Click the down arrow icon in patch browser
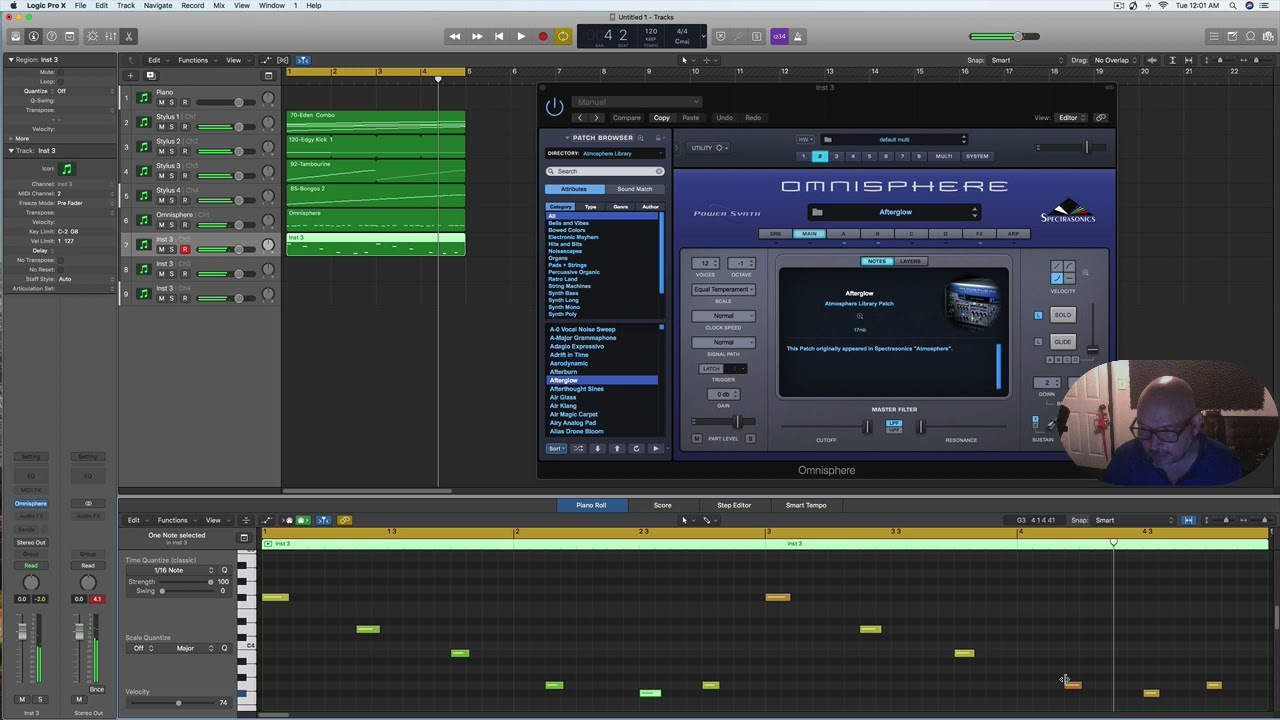This screenshot has height=720, width=1280. 597,448
